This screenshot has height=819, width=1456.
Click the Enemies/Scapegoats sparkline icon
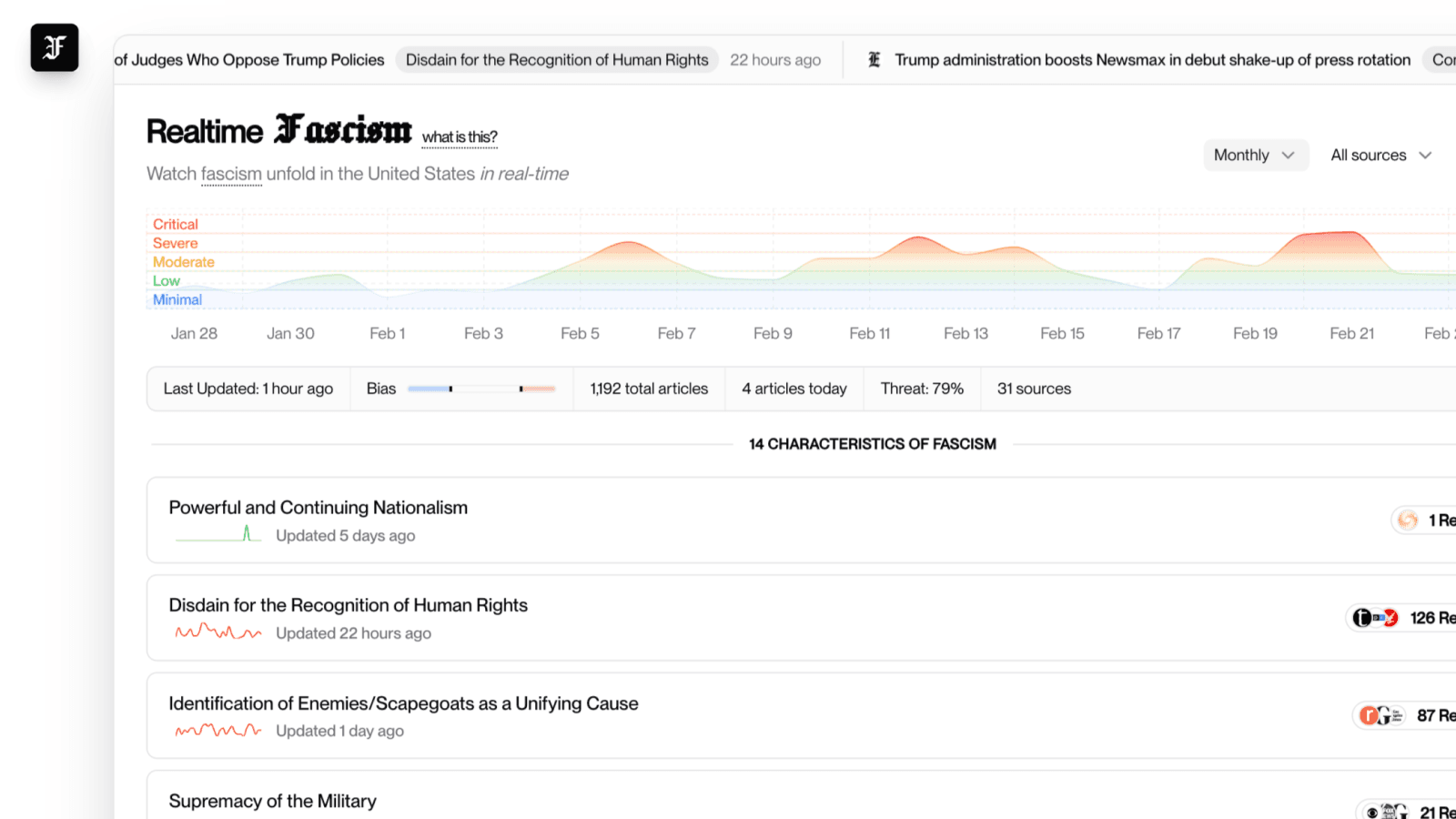point(218,730)
